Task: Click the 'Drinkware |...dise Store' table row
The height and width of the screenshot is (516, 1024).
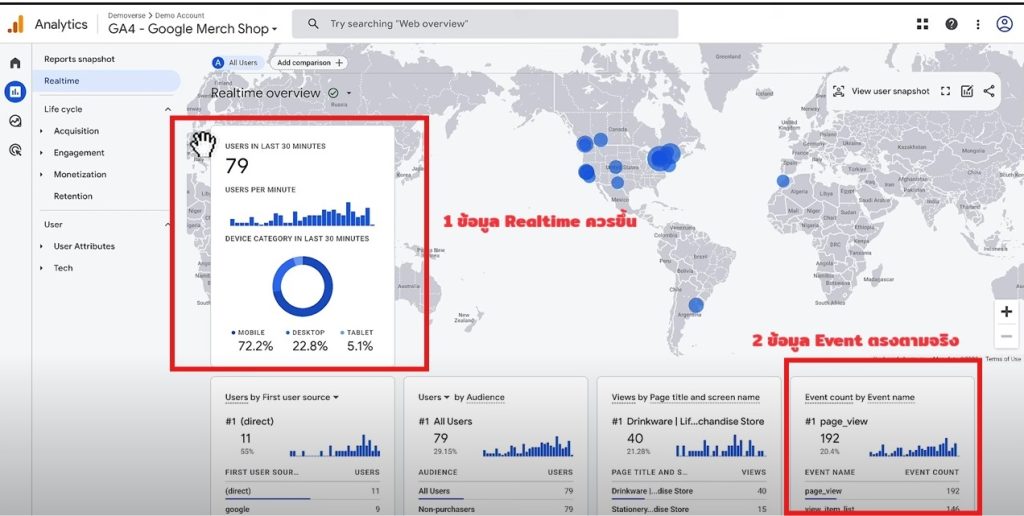Action: pos(689,491)
